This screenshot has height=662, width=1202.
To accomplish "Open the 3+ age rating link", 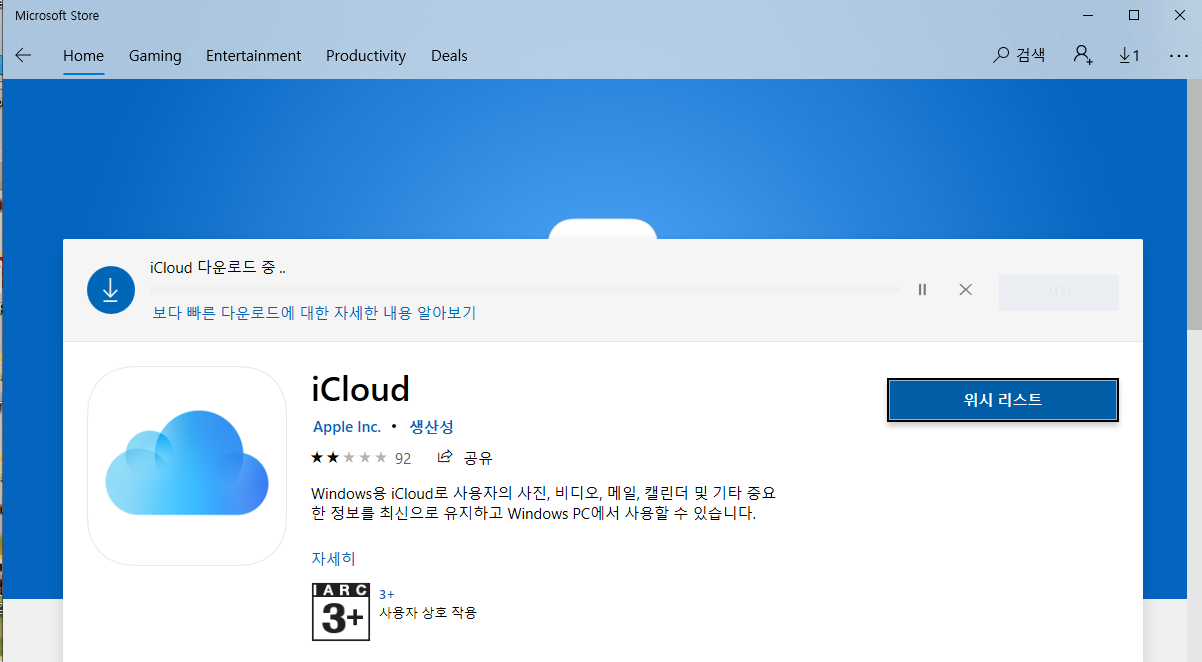I will tap(386, 594).
